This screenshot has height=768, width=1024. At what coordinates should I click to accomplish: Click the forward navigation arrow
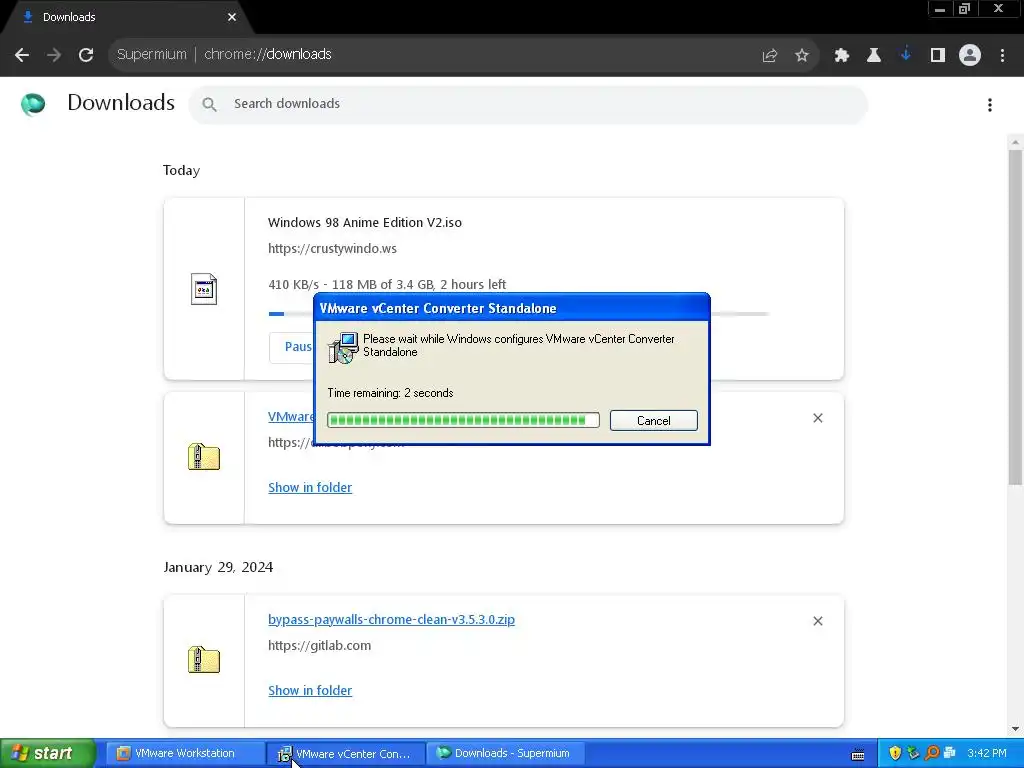54,55
